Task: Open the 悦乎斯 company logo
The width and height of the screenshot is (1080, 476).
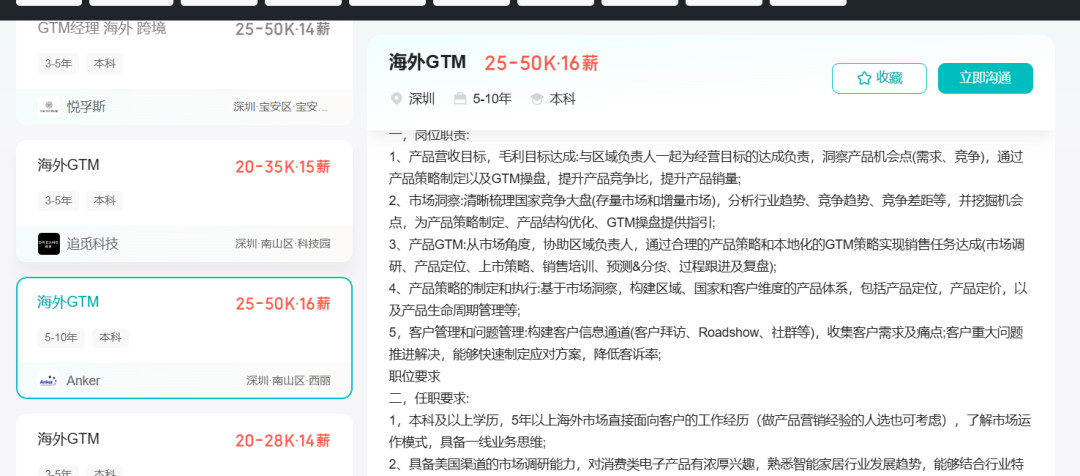Action: click(x=48, y=107)
